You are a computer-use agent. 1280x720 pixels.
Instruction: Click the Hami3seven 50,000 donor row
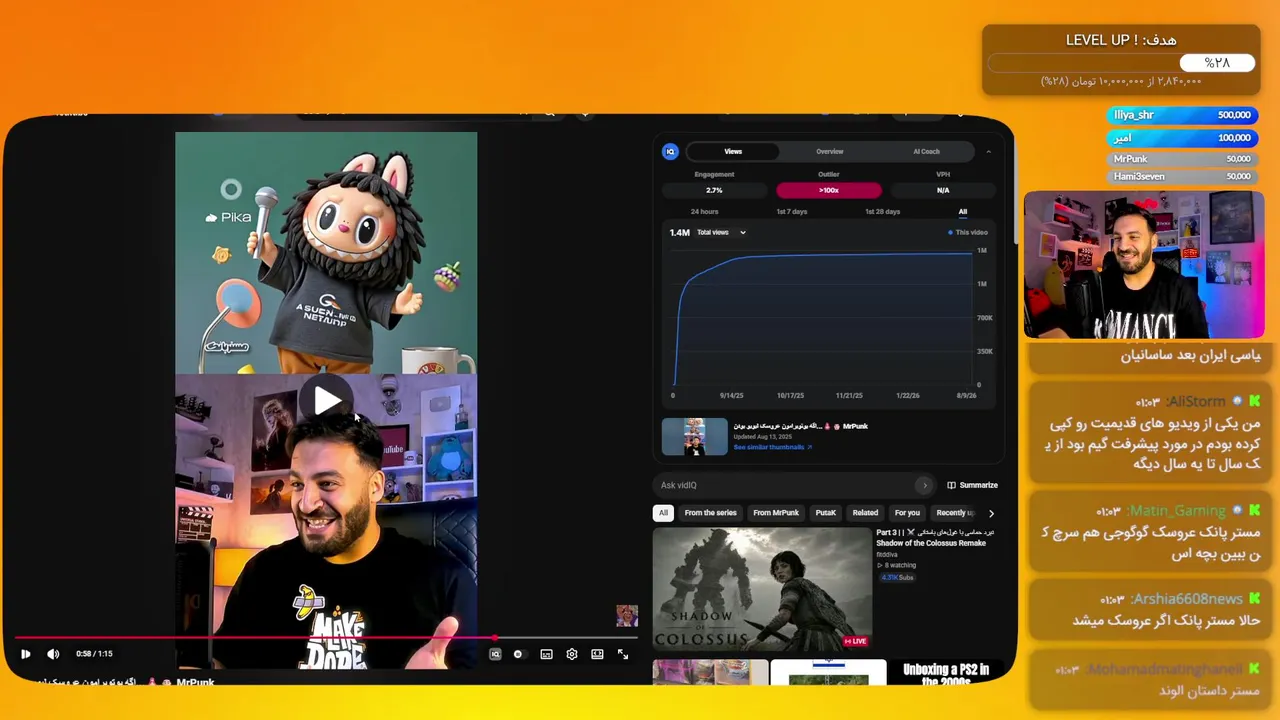1182,176
